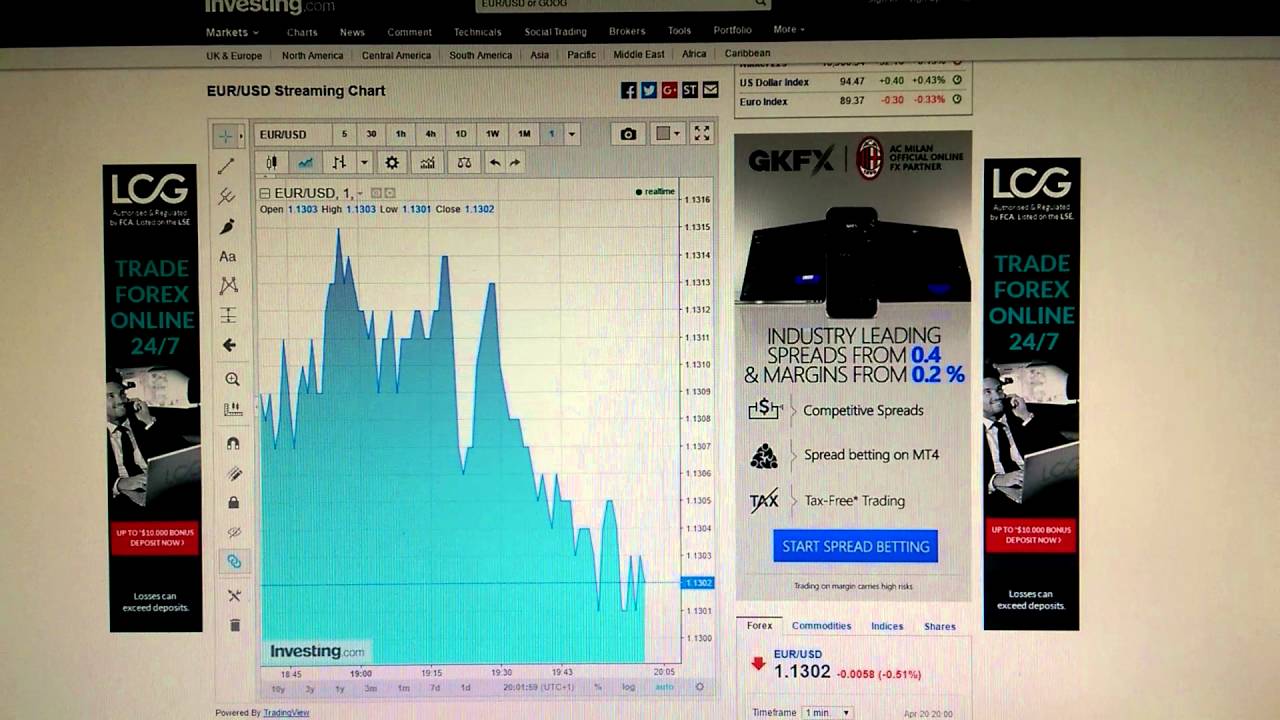Select the XABCD pattern tool
The image size is (1280, 720).
[228, 286]
